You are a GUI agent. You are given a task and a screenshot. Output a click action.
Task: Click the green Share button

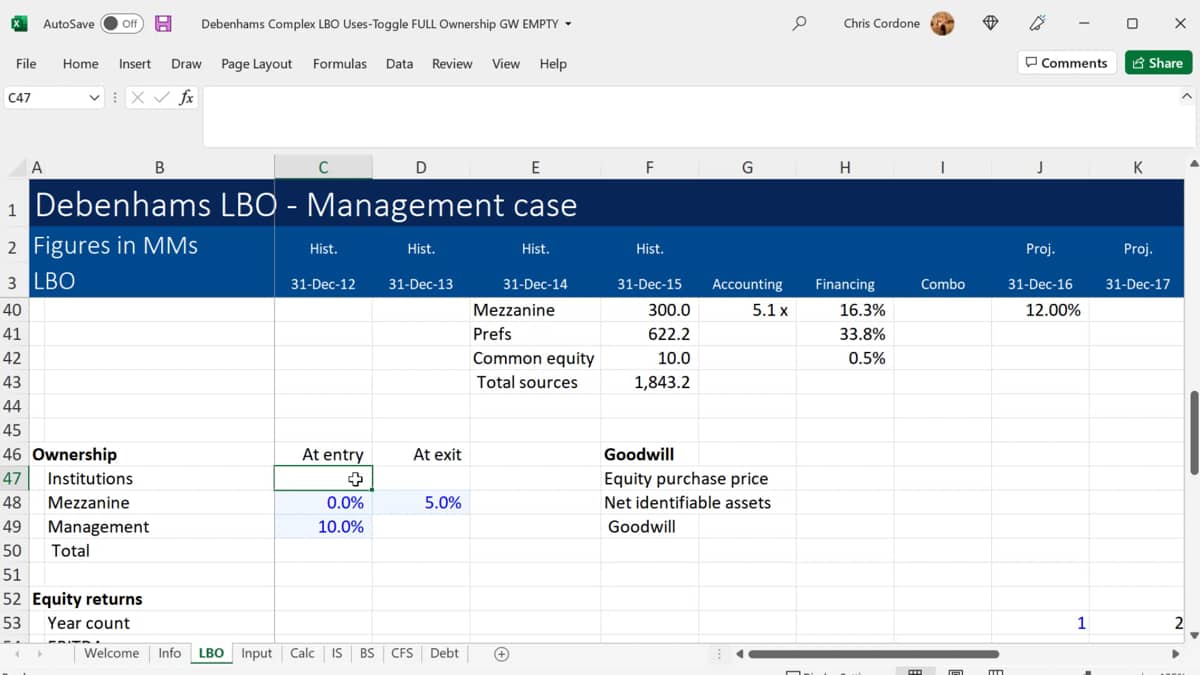click(1158, 62)
